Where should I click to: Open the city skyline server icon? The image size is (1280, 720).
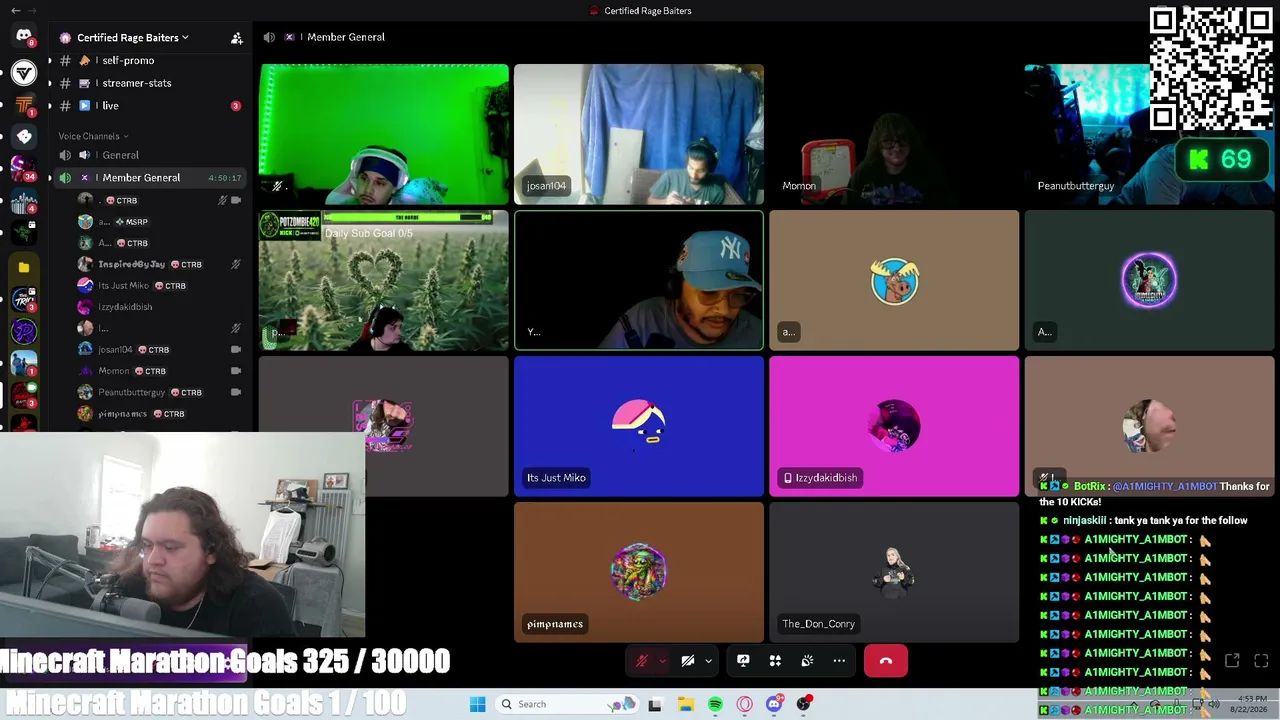click(x=24, y=201)
